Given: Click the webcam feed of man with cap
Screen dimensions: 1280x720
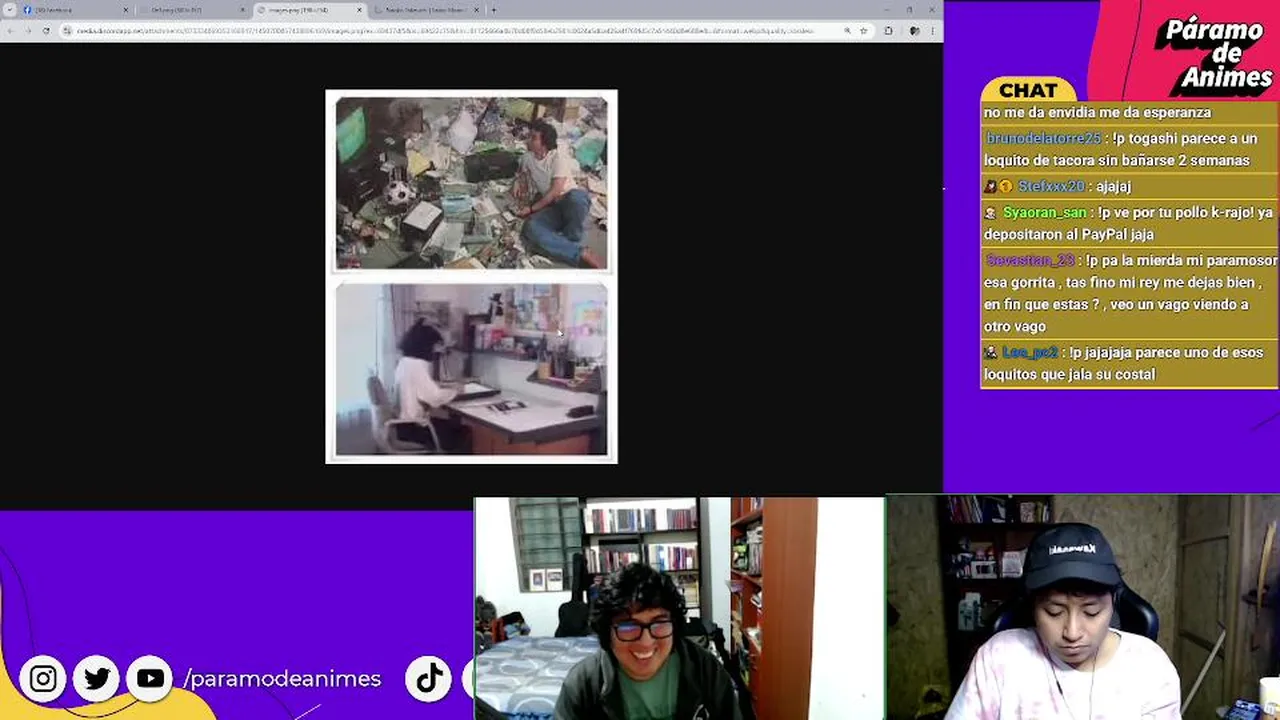Looking at the screenshot, I should (x=1083, y=608).
